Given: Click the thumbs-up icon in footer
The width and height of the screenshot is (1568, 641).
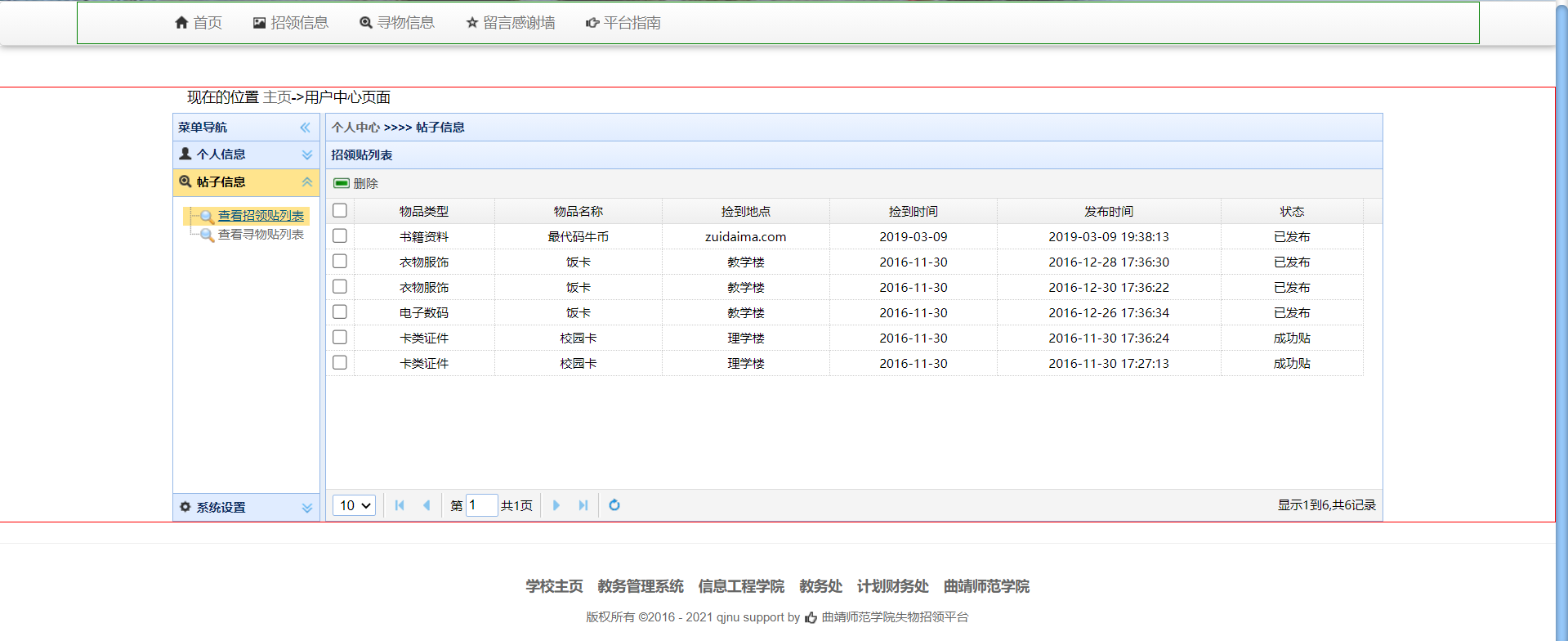Looking at the screenshot, I should pos(811,617).
